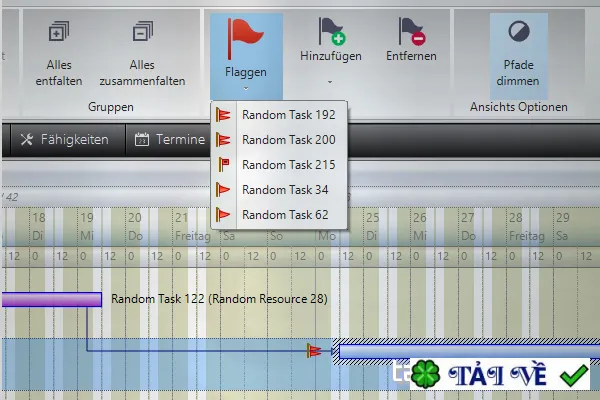The width and height of the screenshot is (600, 400).
Task: Pick Random Task 62 from flag menu
Action: pyautogui.click(x=279, y=215)
